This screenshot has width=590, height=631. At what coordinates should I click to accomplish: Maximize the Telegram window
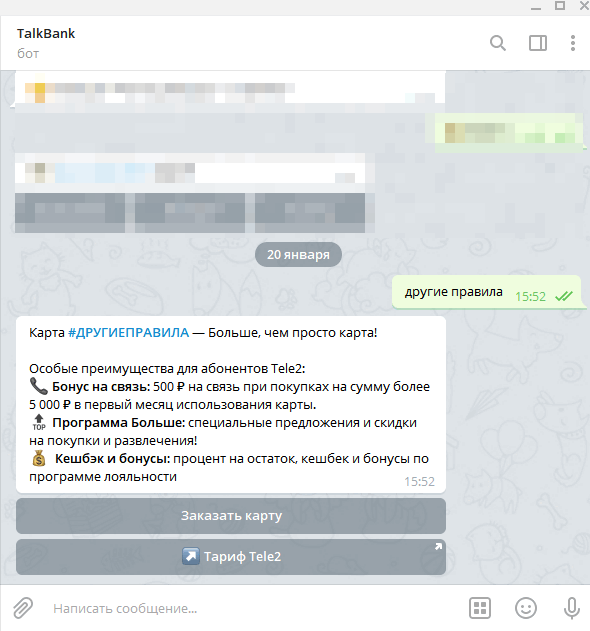click(x=560, y=5)
